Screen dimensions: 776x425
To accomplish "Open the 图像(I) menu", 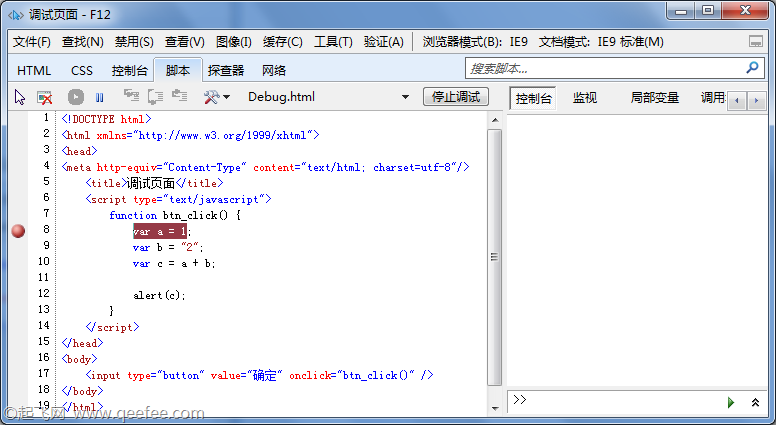I will [x=234, y=42].
